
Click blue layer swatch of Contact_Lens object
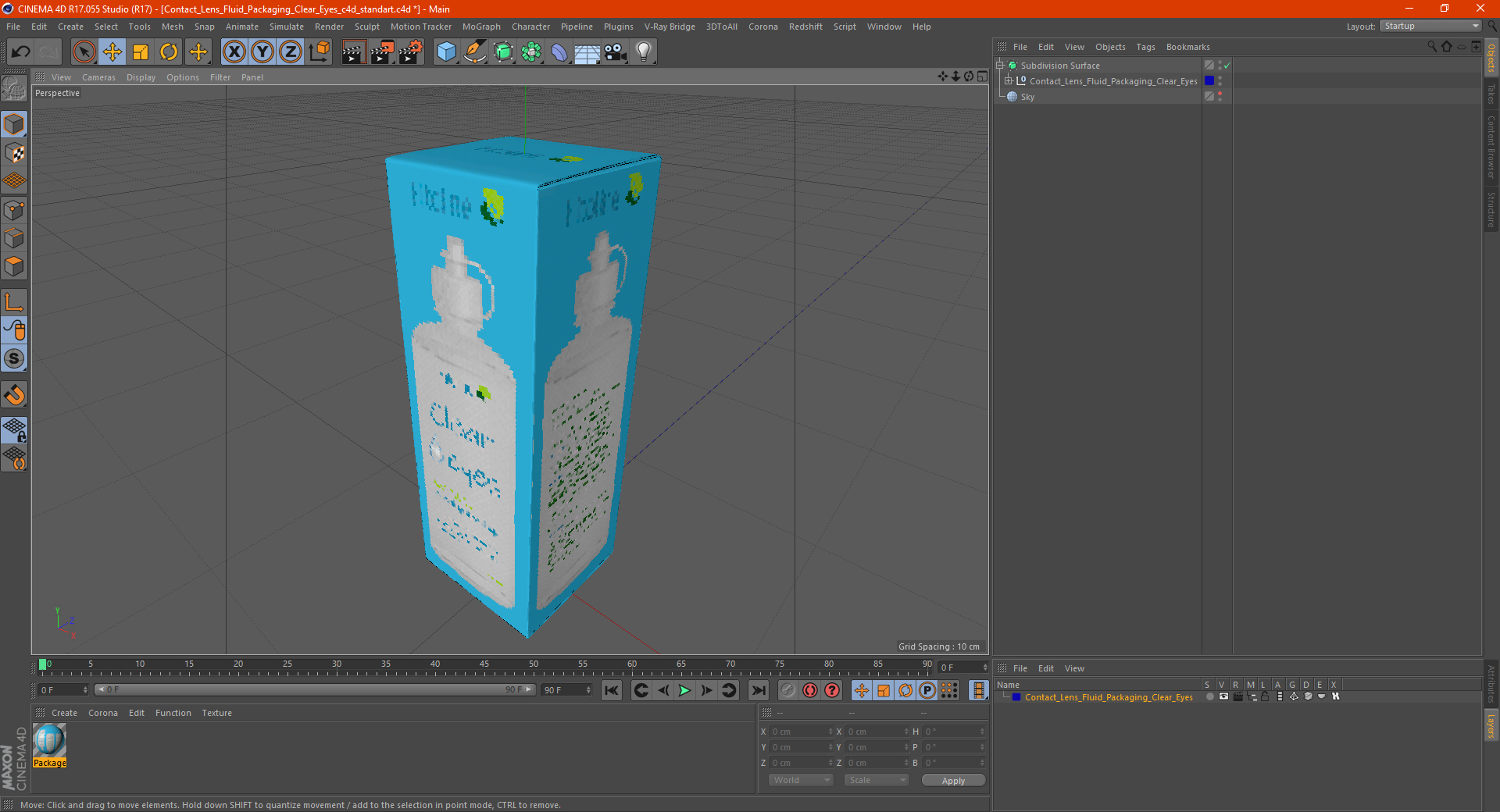pos(1209,80)
